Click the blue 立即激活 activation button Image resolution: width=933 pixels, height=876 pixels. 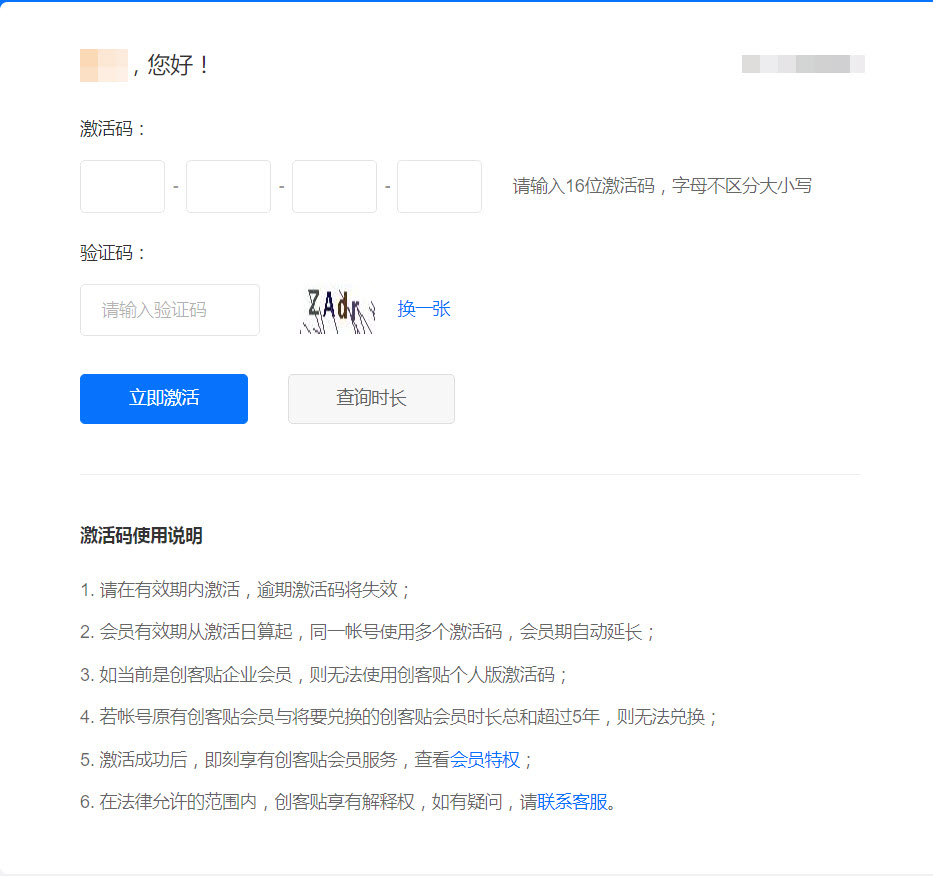click(x=163, y=398)
